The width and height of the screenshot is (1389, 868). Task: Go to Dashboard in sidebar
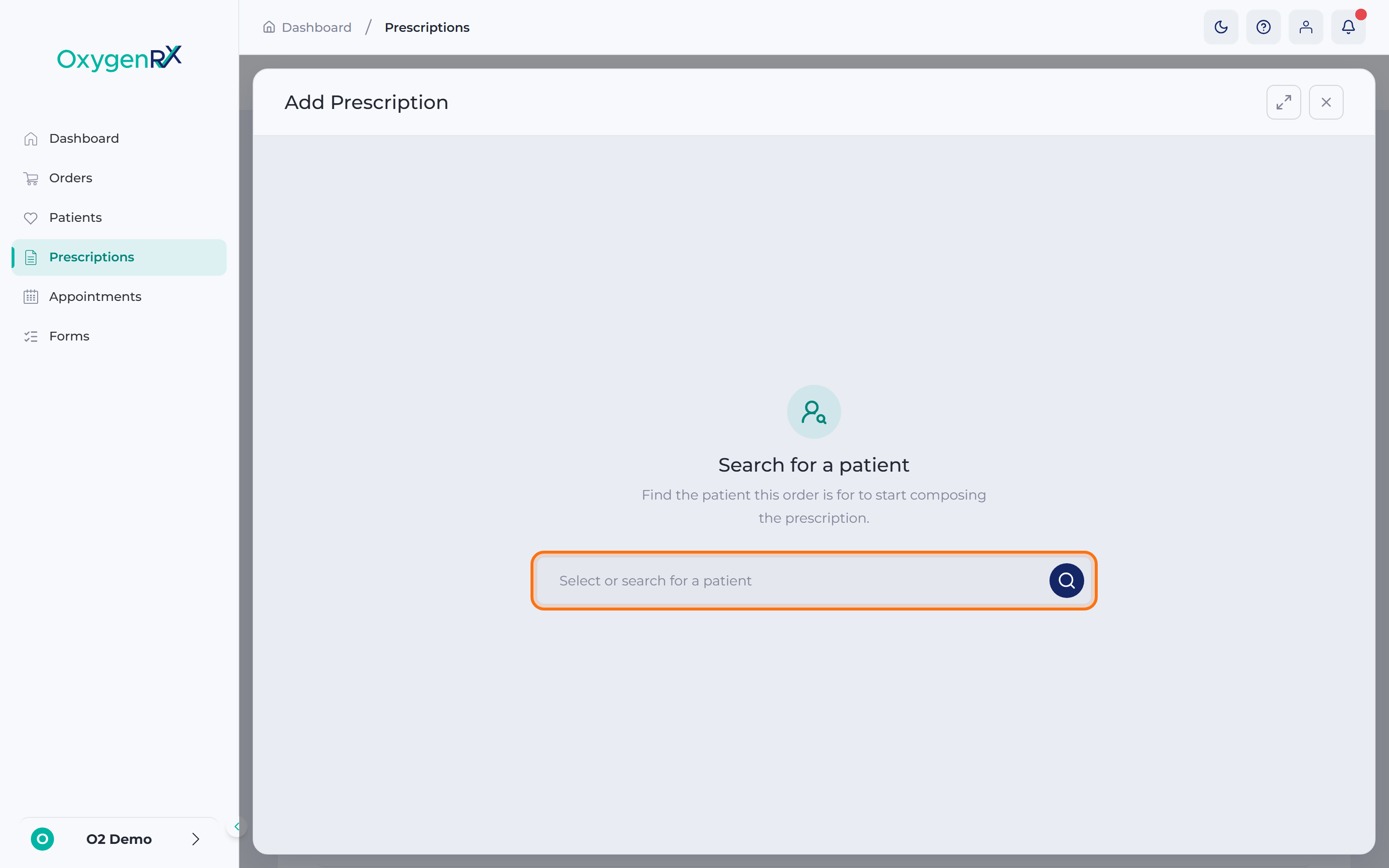119,138
